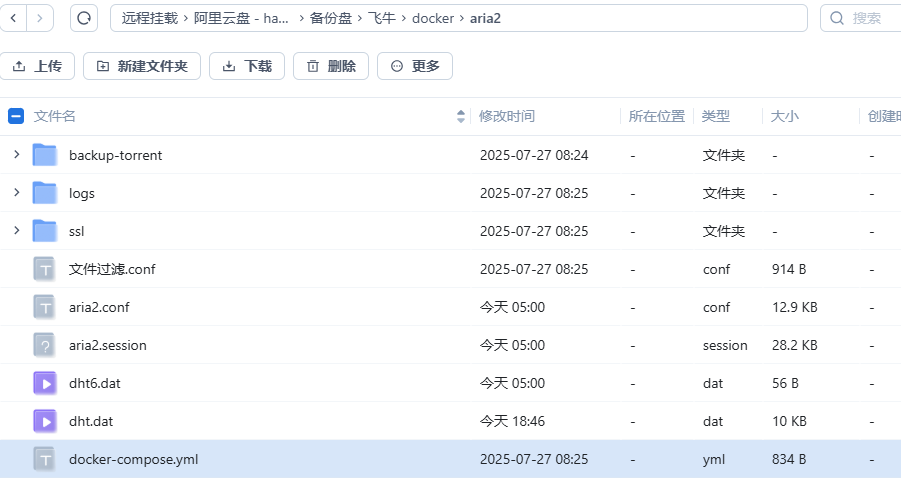Click the logs folder icon

(45, 193)
